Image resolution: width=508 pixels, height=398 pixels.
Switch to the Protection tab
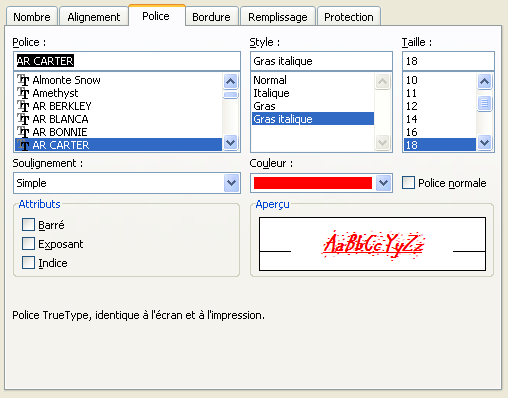[x=349, y=16]
